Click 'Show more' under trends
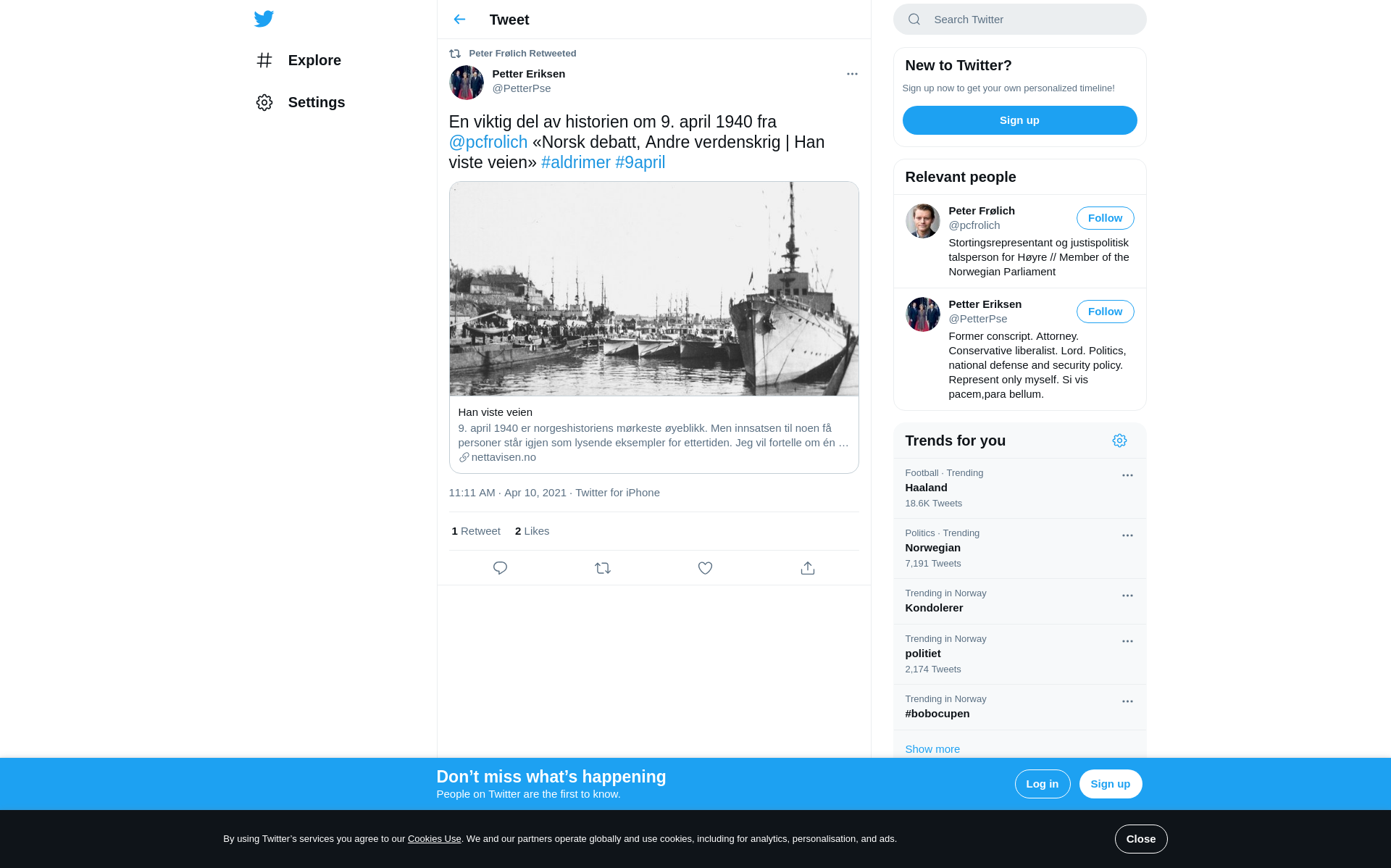This screenshot has width=1391, height=868. [932, 749]
